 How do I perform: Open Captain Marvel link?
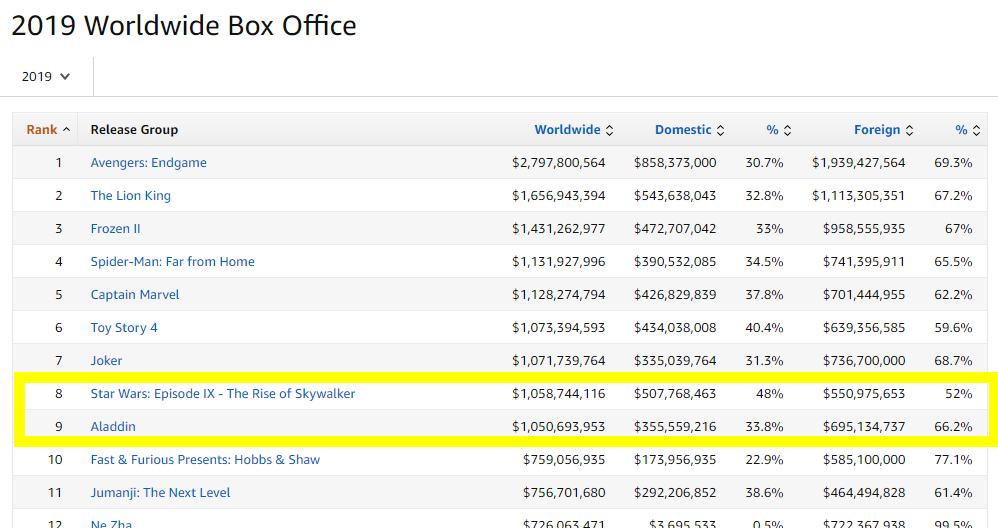[135, 295]
